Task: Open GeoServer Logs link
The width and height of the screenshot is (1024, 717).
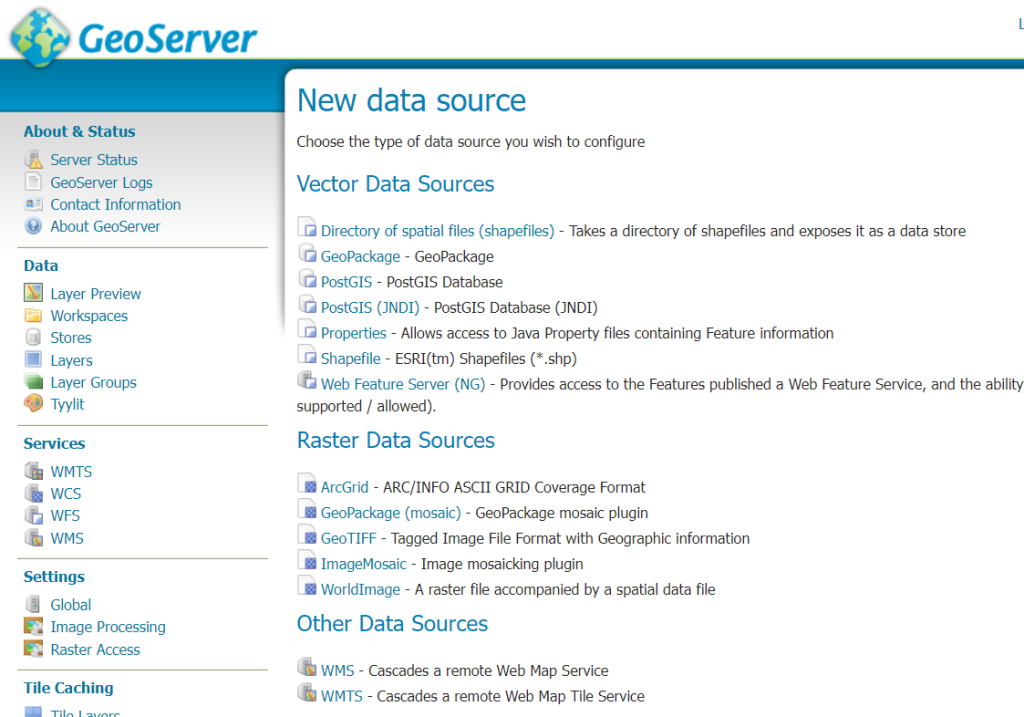Action: coord(101,183)
